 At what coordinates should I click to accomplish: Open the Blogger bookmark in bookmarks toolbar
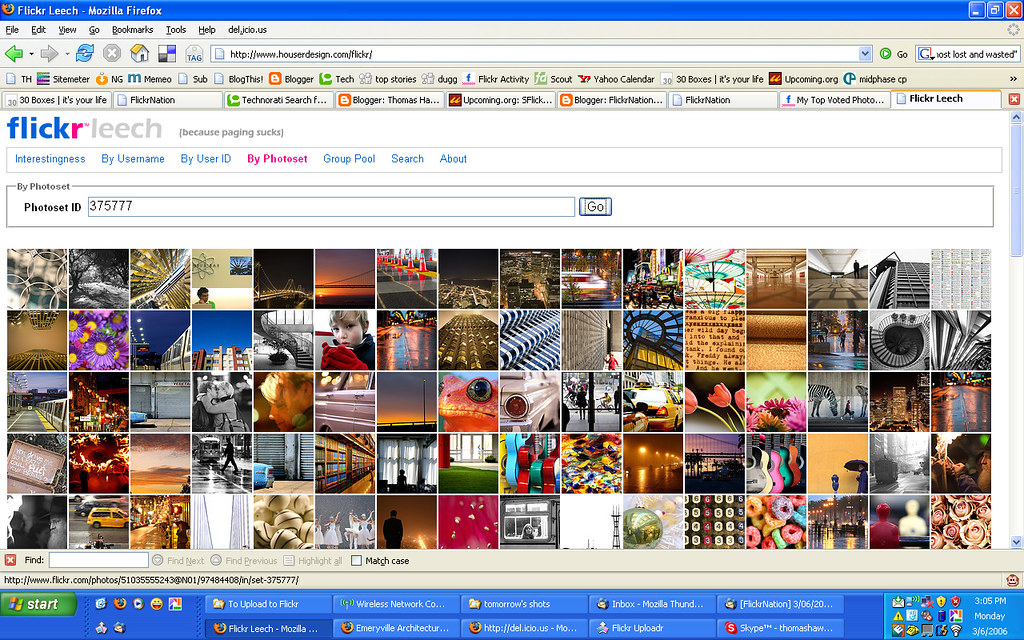point(291,79)
